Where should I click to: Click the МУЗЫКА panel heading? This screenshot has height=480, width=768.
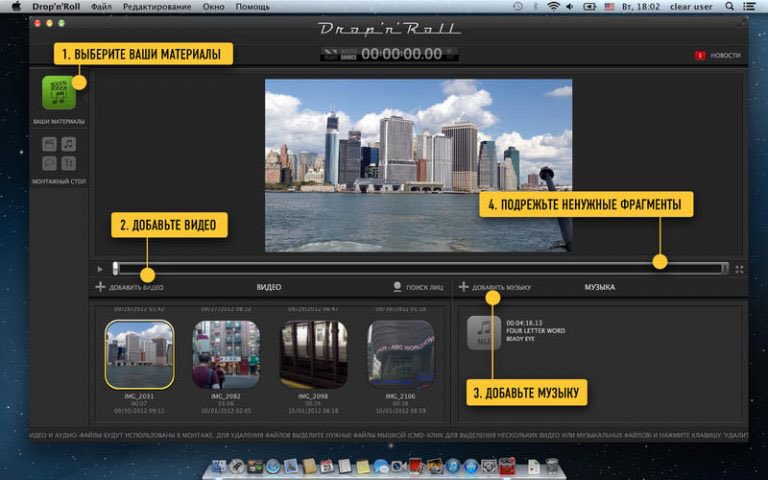pyautogui.click(x=600, y=287)
